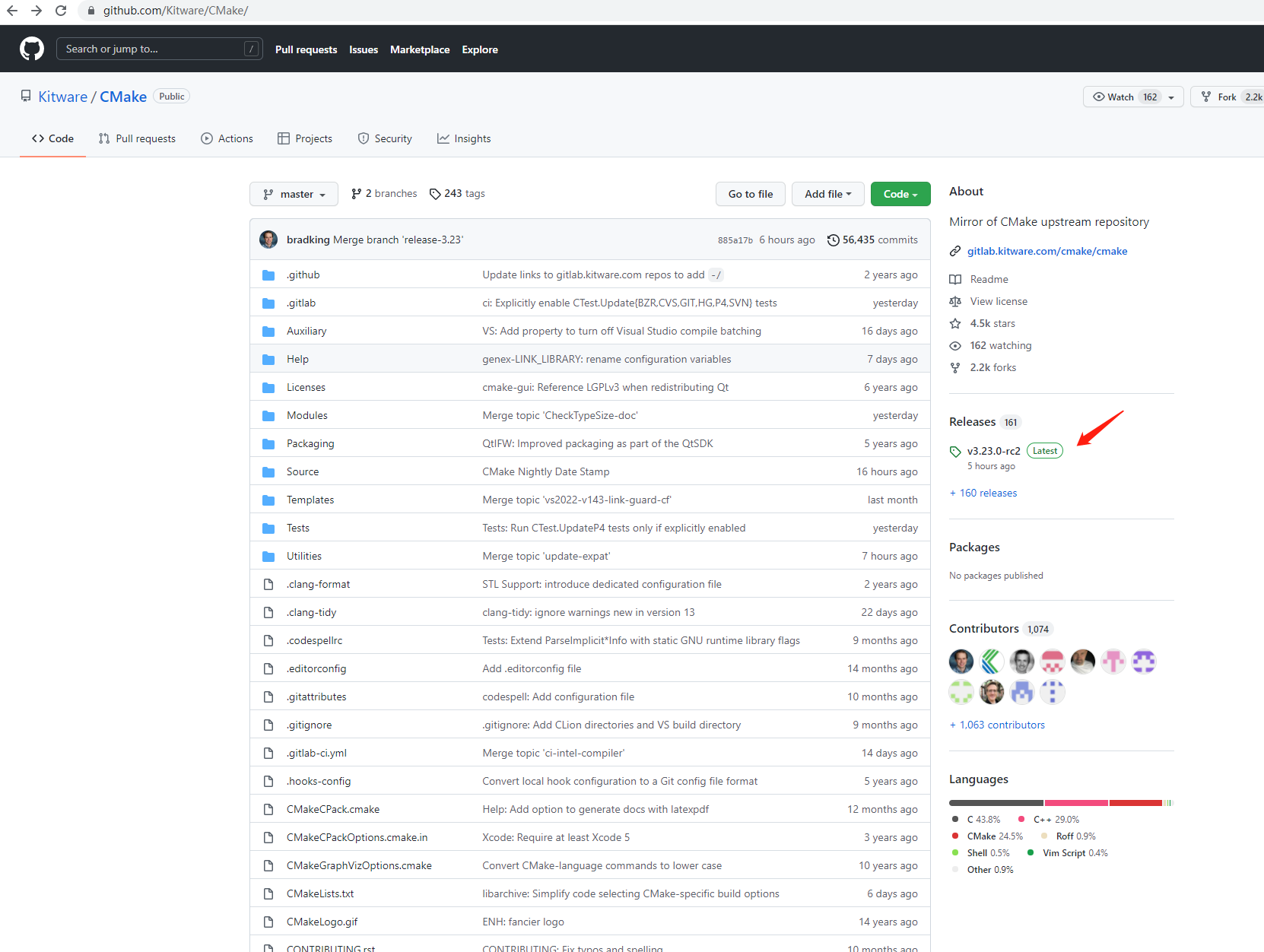Open the .github folder icon

[x=268, y=275]
